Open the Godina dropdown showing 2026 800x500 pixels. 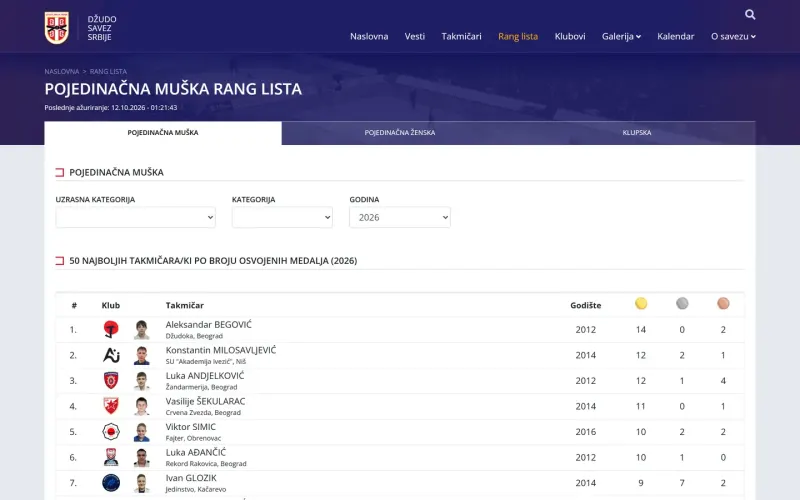(x=399, y=217)
